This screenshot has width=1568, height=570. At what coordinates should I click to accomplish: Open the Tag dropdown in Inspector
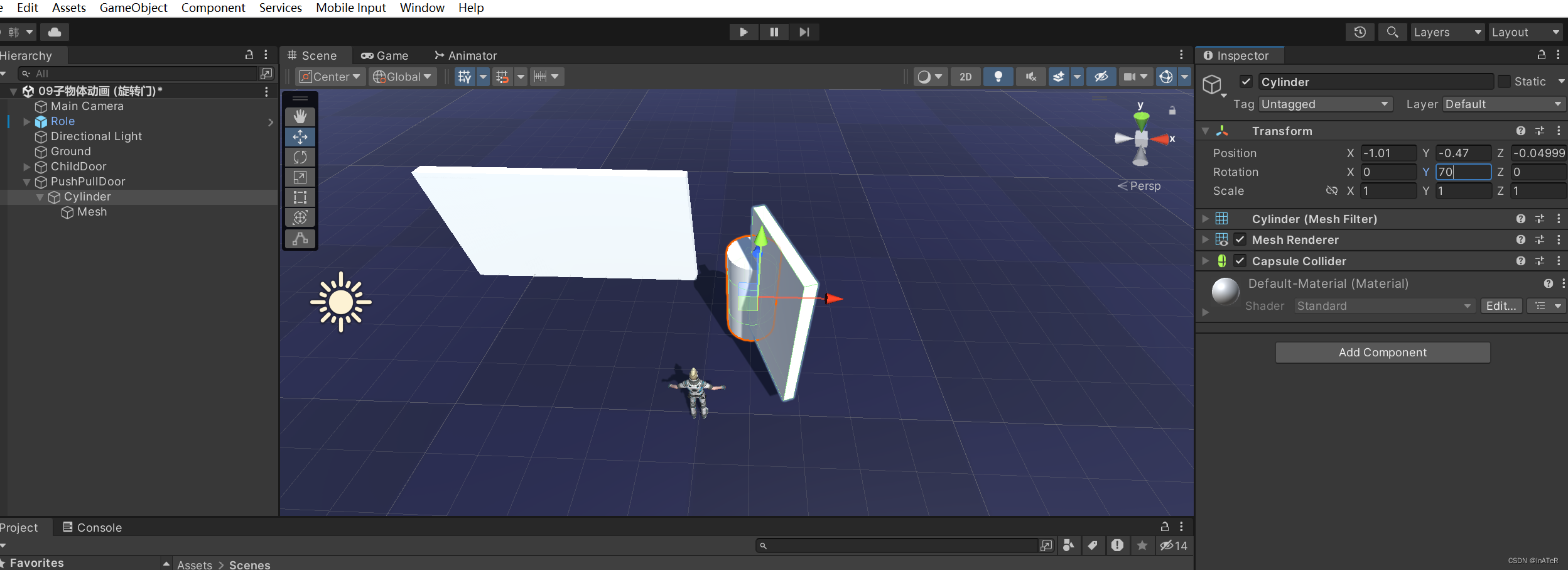coord(1326,104)
